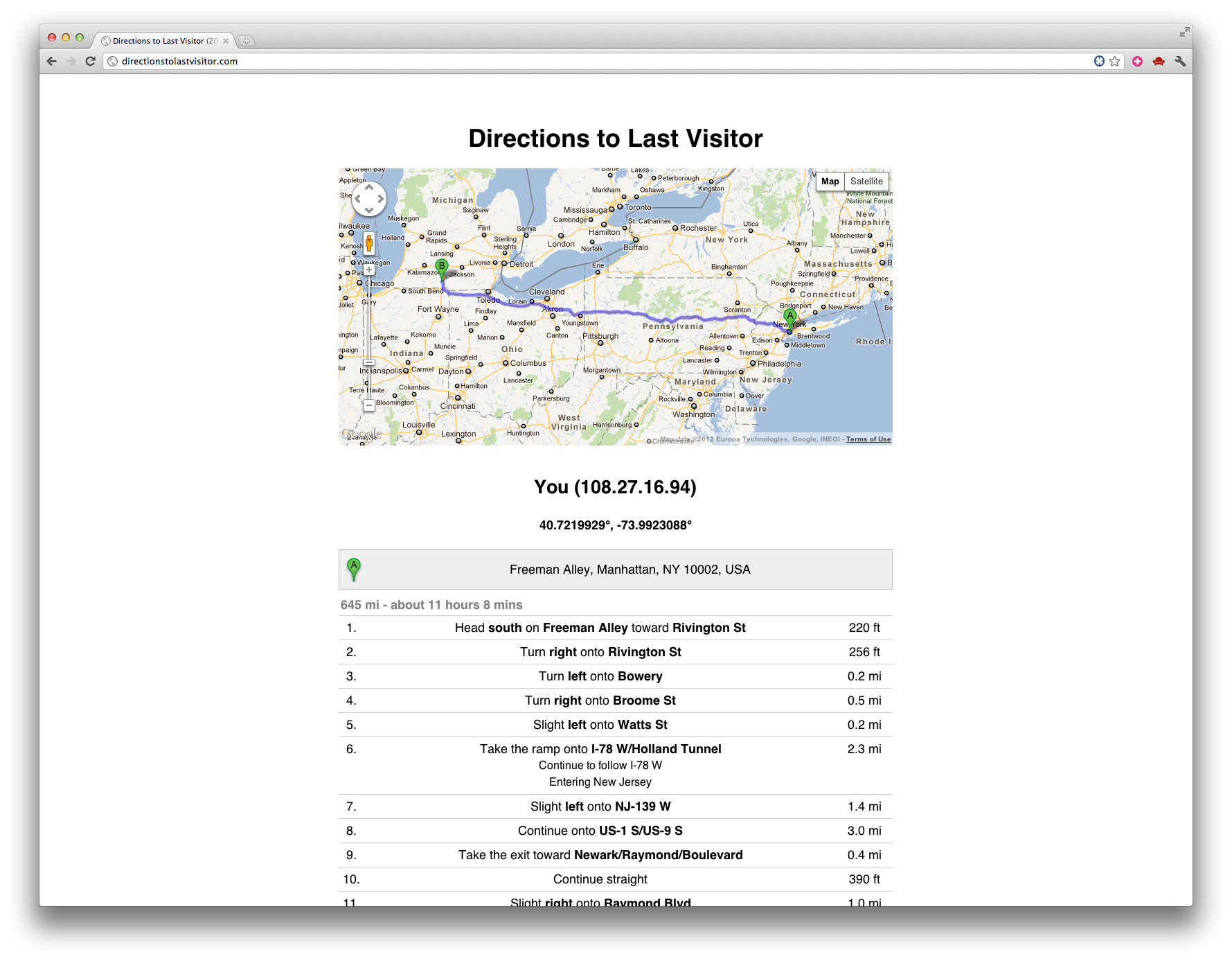The image size is (1232, 961).
Task: Select step 7 Slight left onto NJ-139 W
Action: click(x=615, y=806)
